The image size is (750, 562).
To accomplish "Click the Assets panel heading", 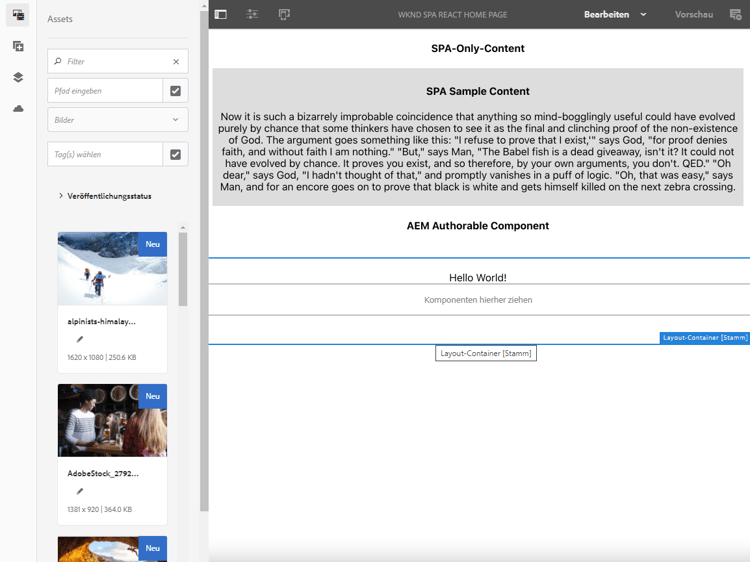I will [60, 19].
